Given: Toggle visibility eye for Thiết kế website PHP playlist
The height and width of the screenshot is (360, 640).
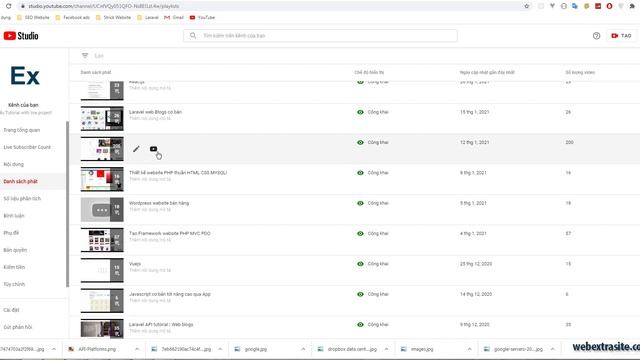Looking at the screenshot, I should click(360, 173).
